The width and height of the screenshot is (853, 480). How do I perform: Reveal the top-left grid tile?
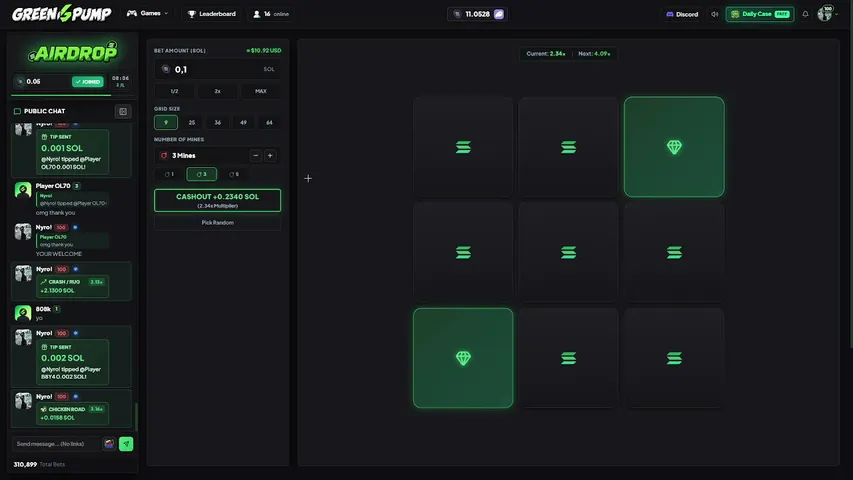pos(463,147)
